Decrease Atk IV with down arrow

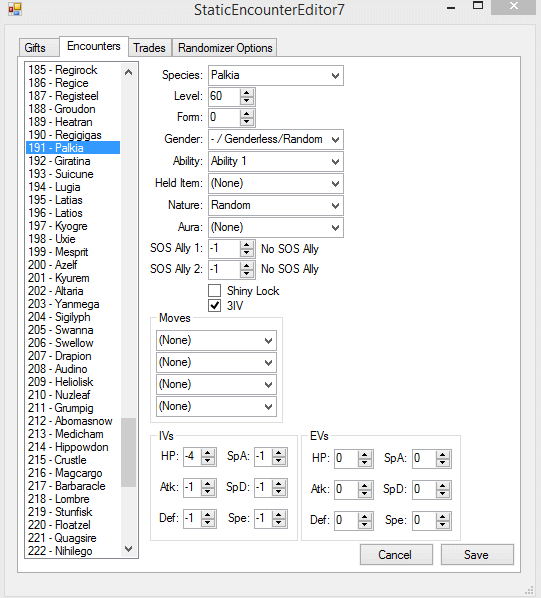[208, 492]
